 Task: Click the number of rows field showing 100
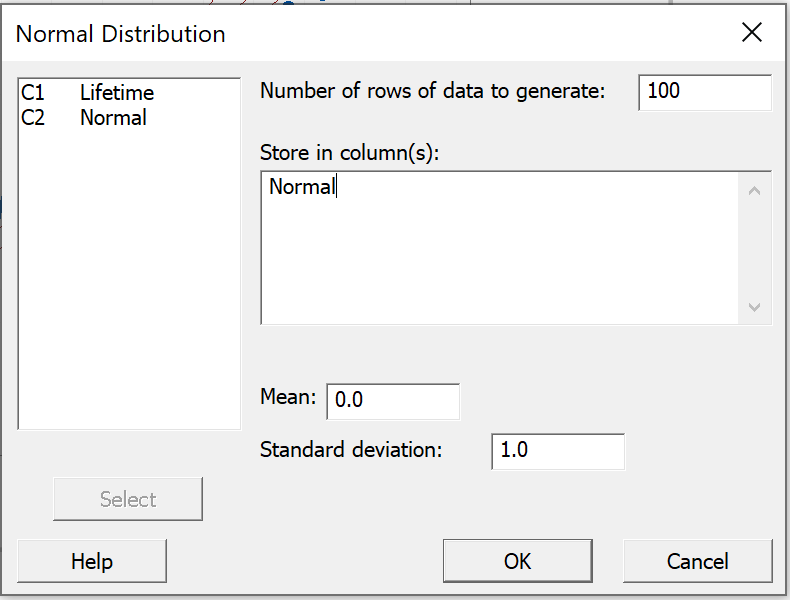tap(704, 92)
